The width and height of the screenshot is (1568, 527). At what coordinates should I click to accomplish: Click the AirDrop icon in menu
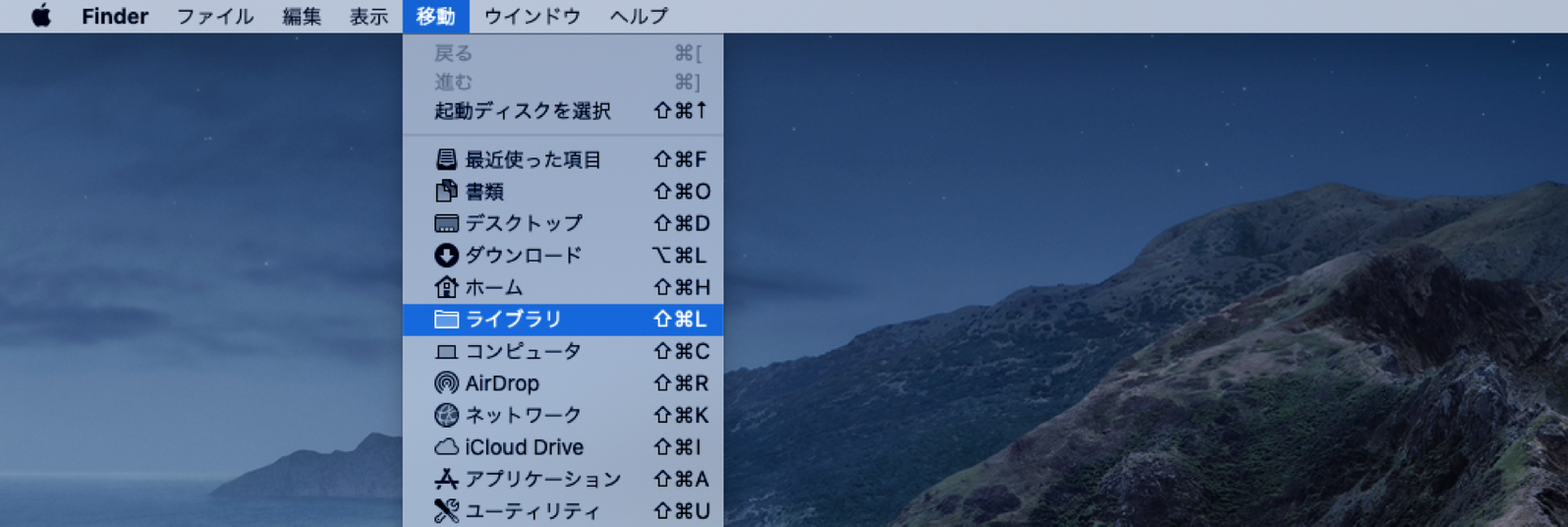pos(446,383)
